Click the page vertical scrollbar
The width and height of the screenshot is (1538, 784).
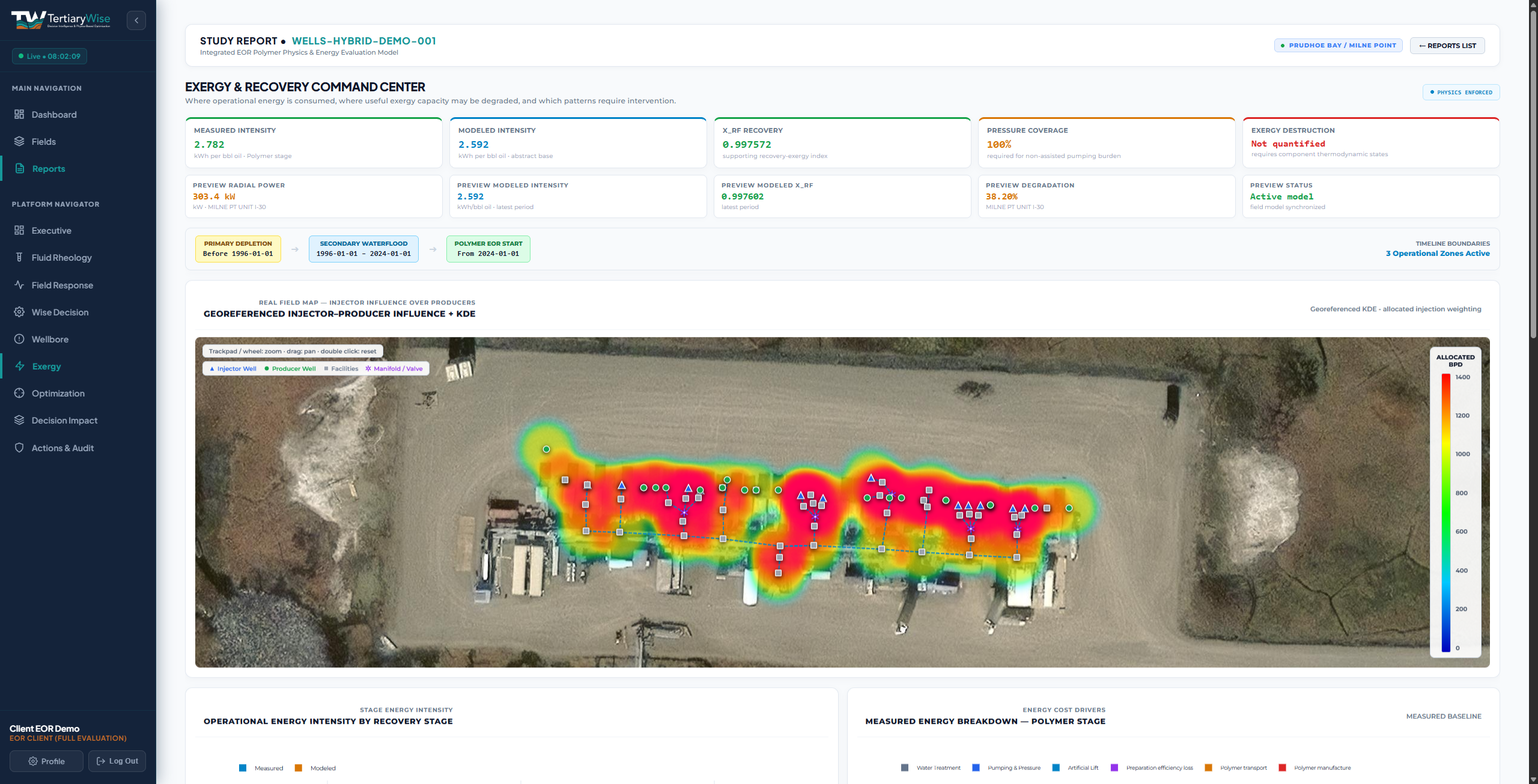pos(1533,174)
